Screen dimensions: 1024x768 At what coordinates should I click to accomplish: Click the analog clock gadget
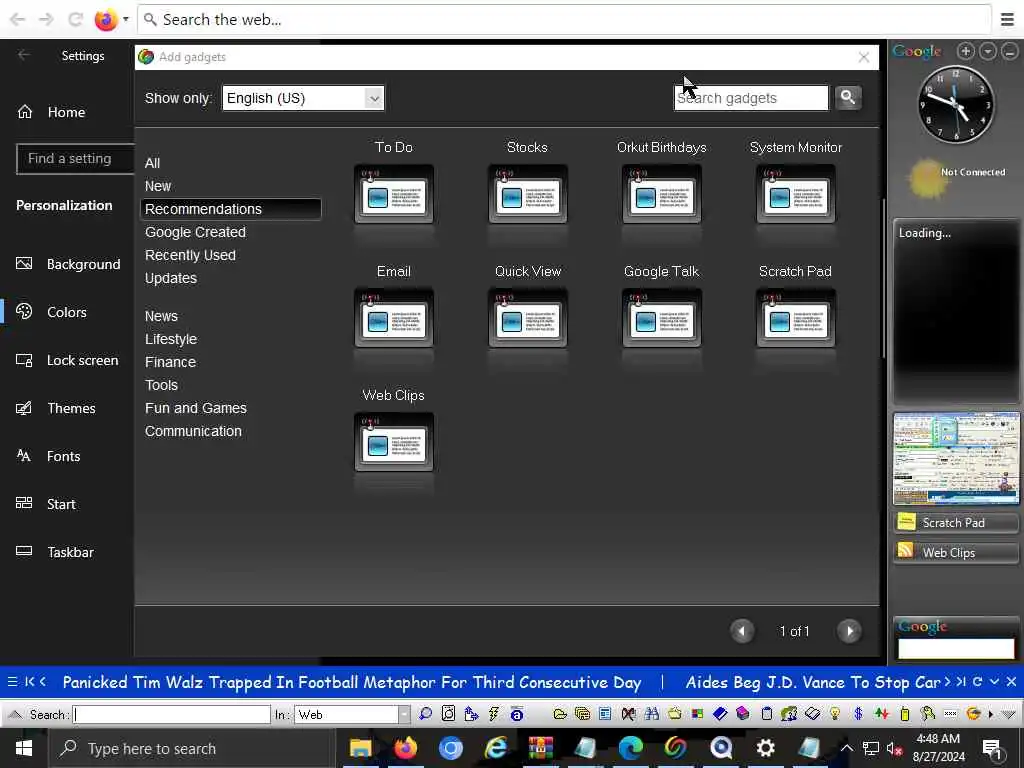click(956, 105)
